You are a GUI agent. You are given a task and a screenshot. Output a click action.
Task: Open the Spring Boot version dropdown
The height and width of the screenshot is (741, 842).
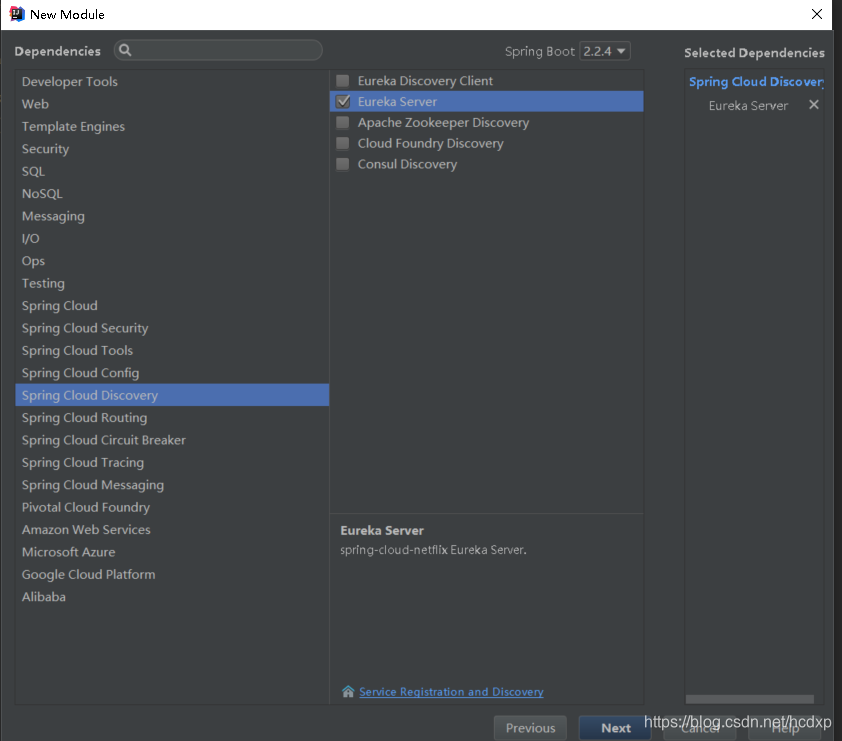coord(605,51)
